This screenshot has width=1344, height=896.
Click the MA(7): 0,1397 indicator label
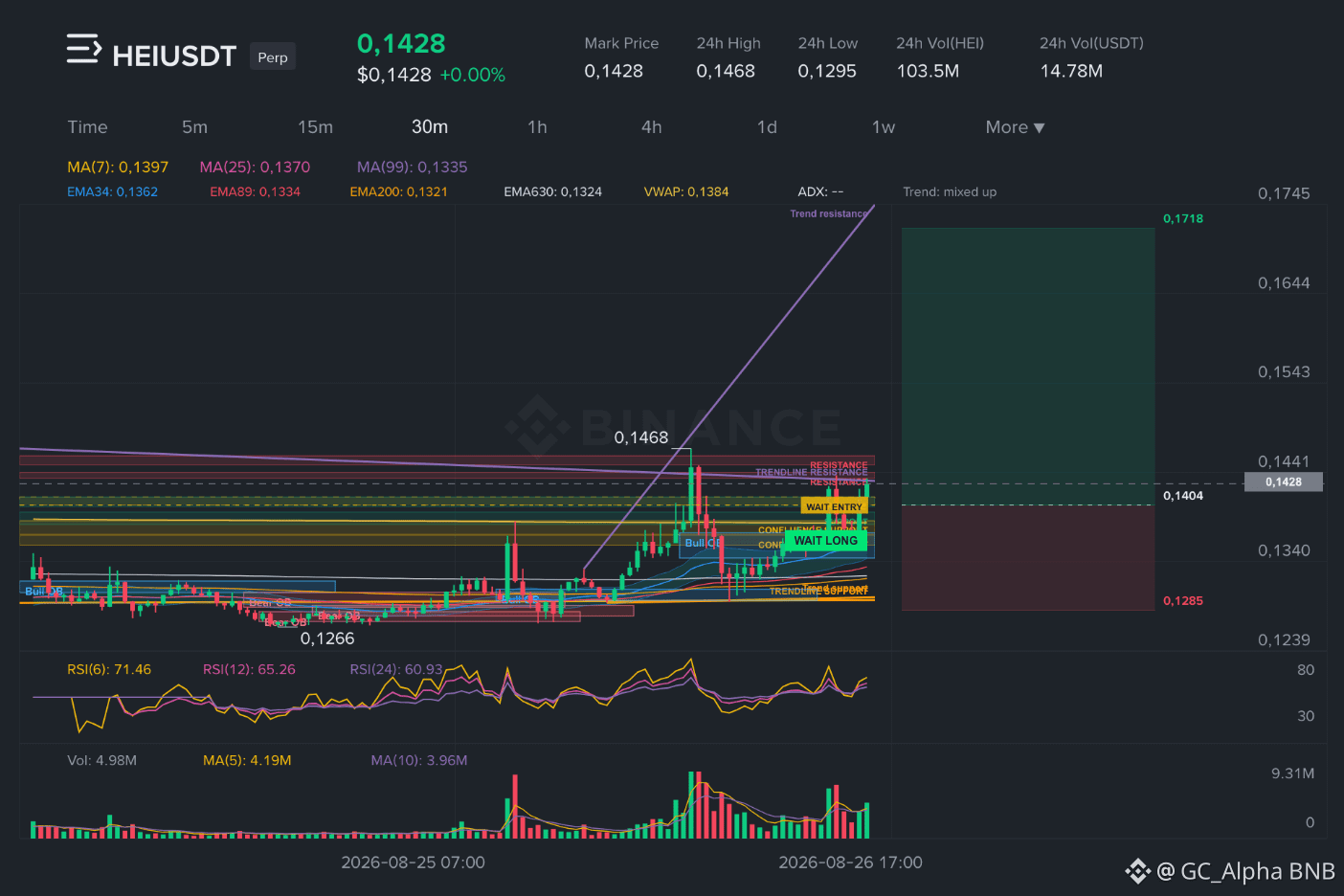coord(118,167)
